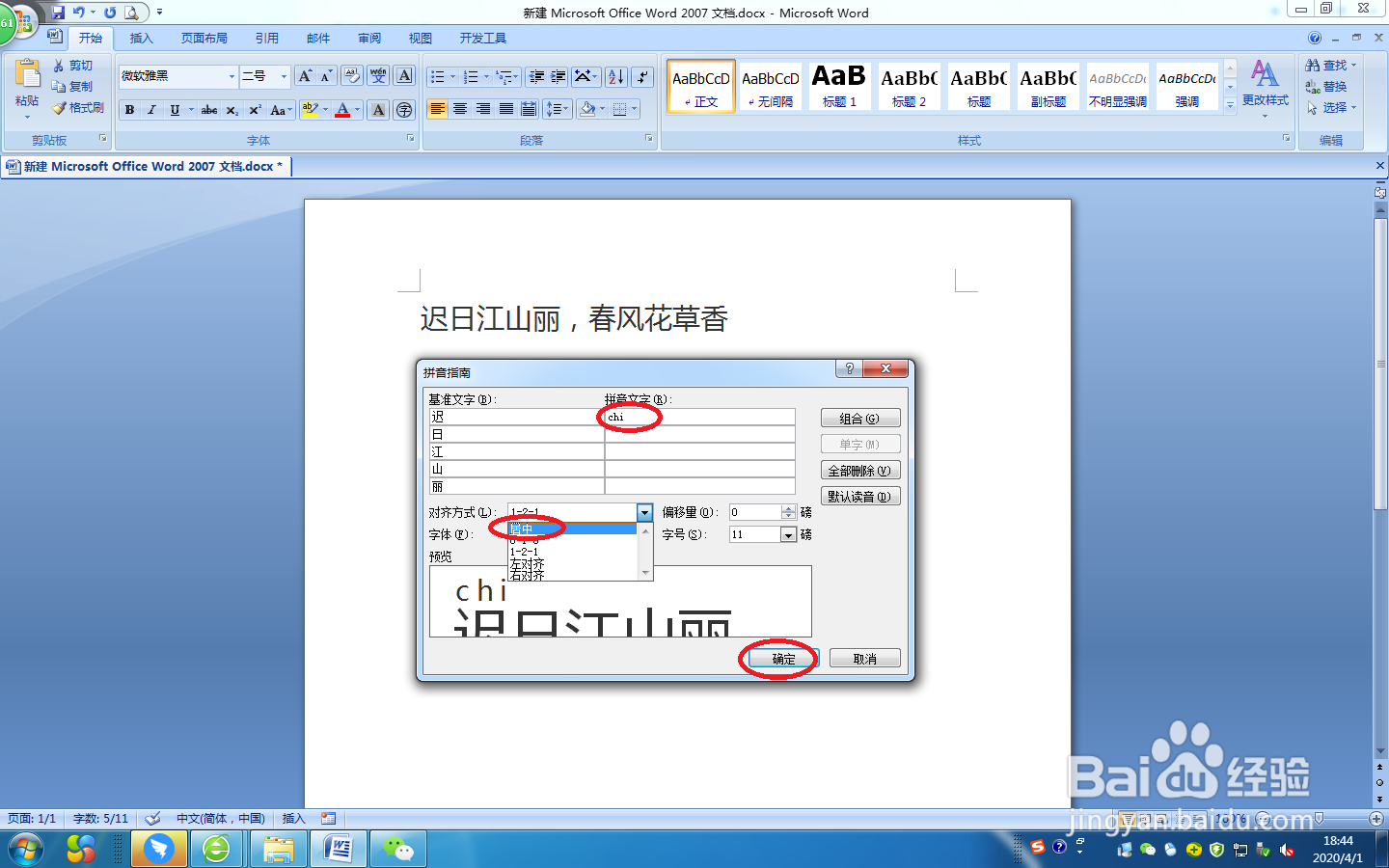The image size is (1389, 868).
Task: Switch to the 视图 ribbon tab
Action: 421,39
